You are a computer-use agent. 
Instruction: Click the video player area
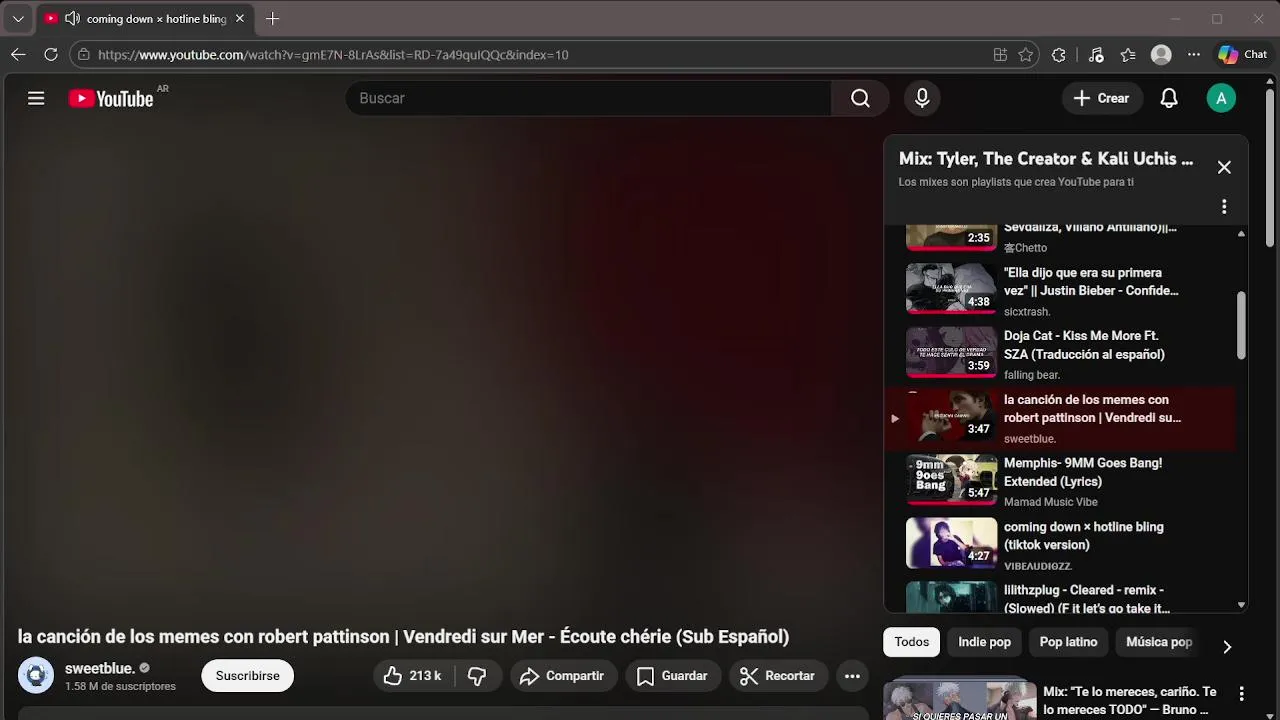(x=436, y=370)
